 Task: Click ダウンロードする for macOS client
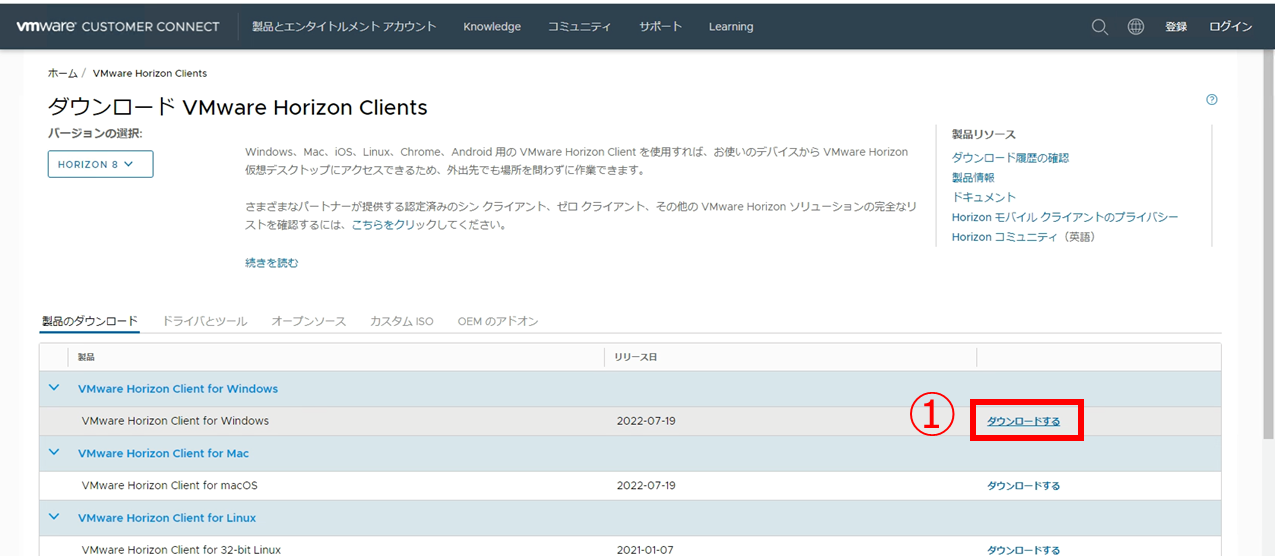1023,486
